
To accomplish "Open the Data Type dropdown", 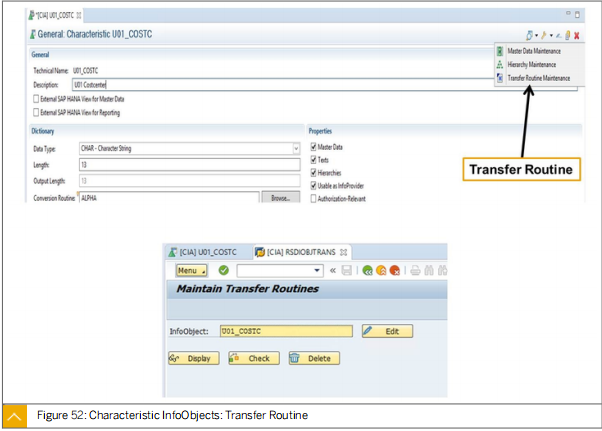I will (x=296, y=149).
